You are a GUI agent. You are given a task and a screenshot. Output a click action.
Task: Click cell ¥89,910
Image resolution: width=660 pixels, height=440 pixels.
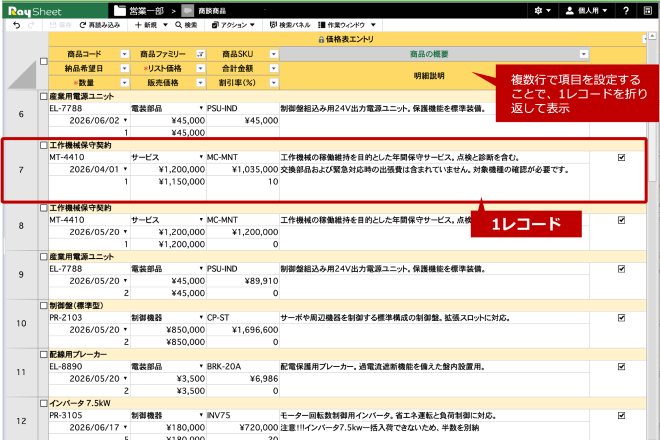pos(243,281)
